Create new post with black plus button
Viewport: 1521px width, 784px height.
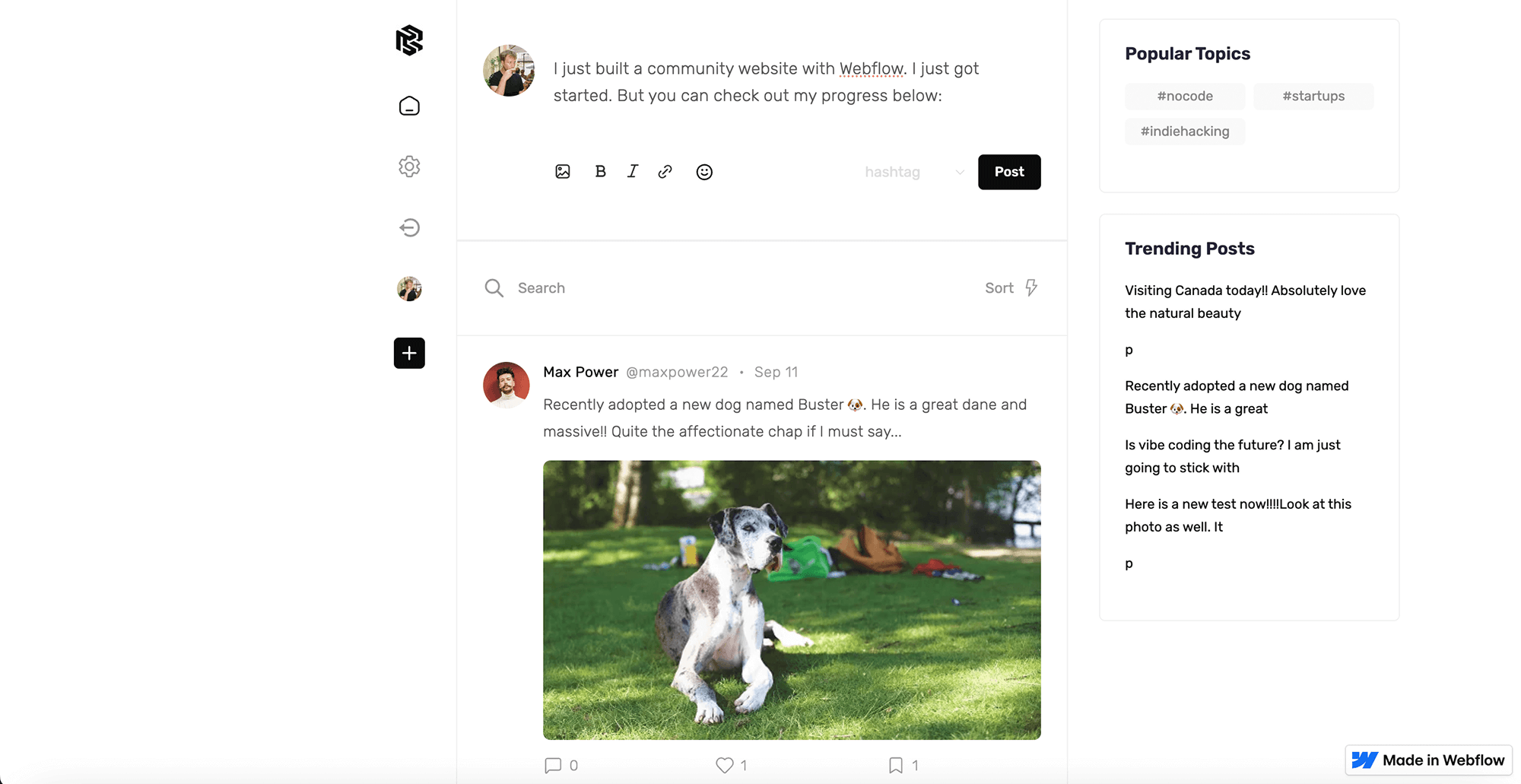[409, 353]
